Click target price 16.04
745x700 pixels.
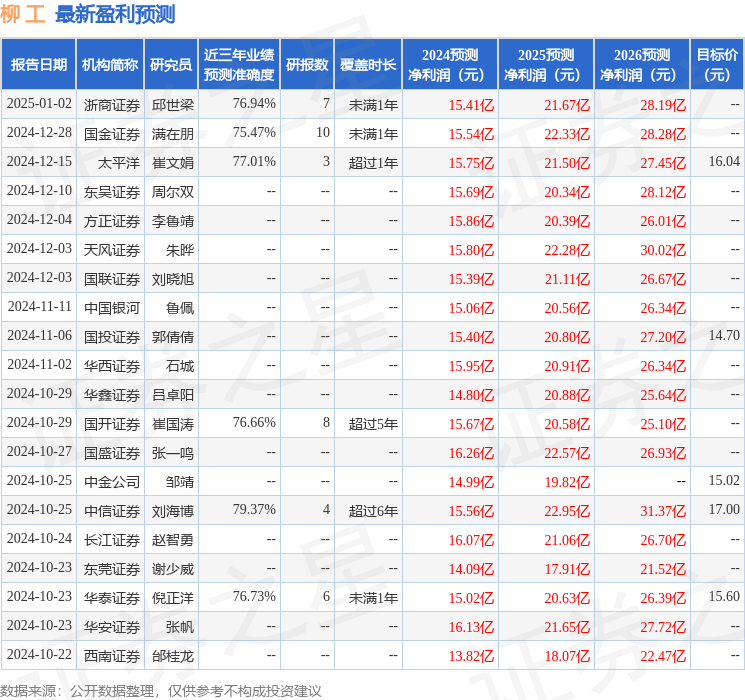pyautogui.click(x=724, y=161)
